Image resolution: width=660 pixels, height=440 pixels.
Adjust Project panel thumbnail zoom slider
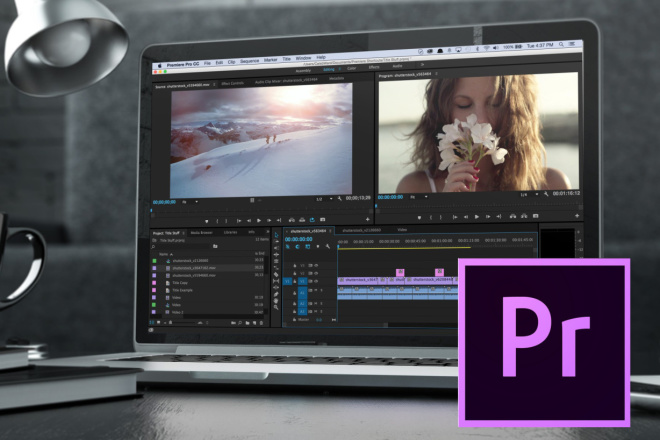184,323
